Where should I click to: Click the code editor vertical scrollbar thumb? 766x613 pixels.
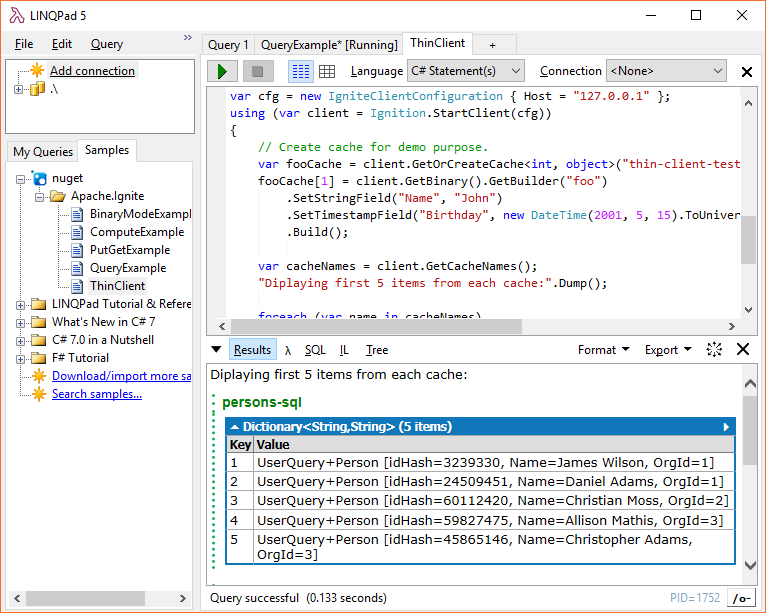(748, 240)
